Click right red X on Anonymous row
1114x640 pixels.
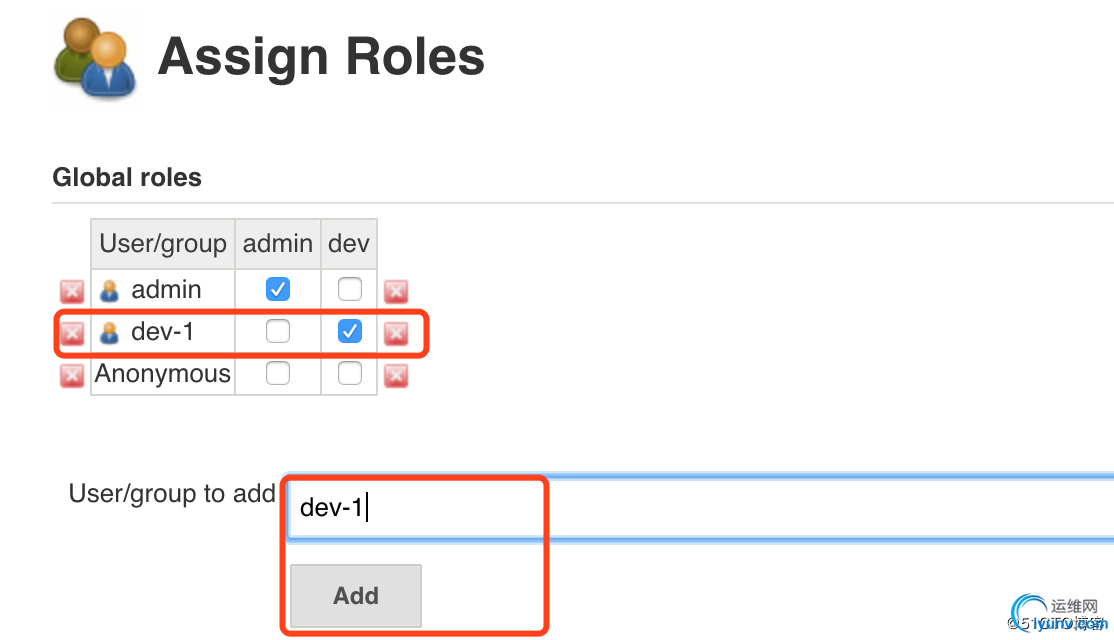(x=396, y=375)
